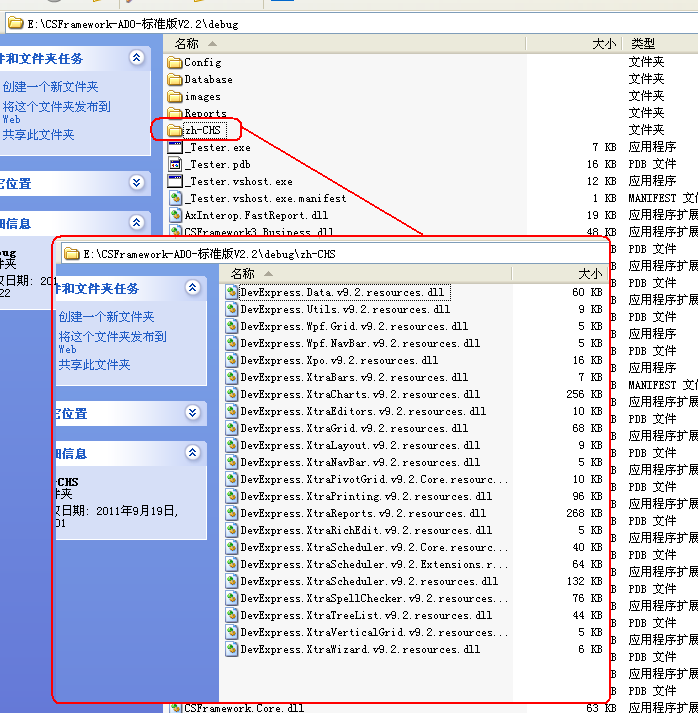
Task: Open the Config folder icon
Action: [175, 62]
